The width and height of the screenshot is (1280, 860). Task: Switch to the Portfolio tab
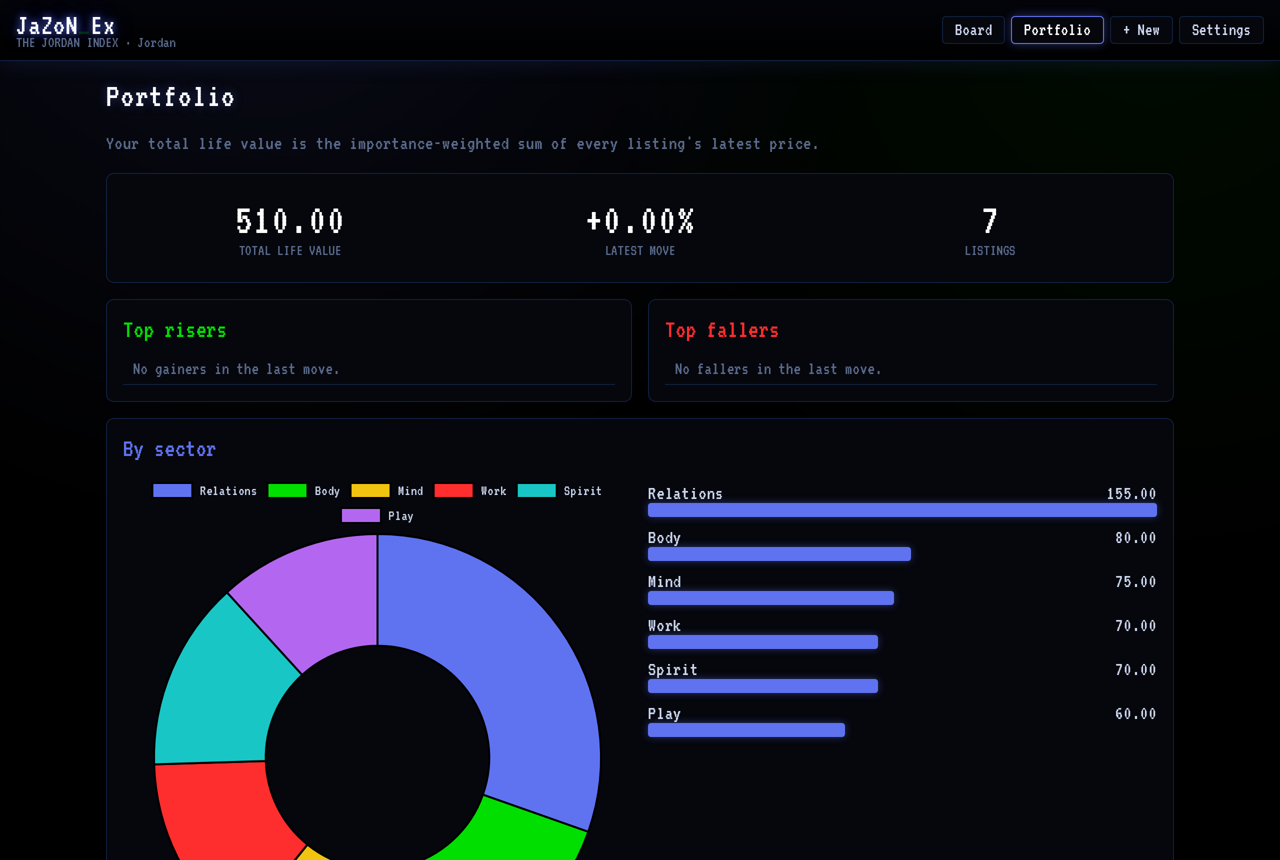coord(1057,30)
